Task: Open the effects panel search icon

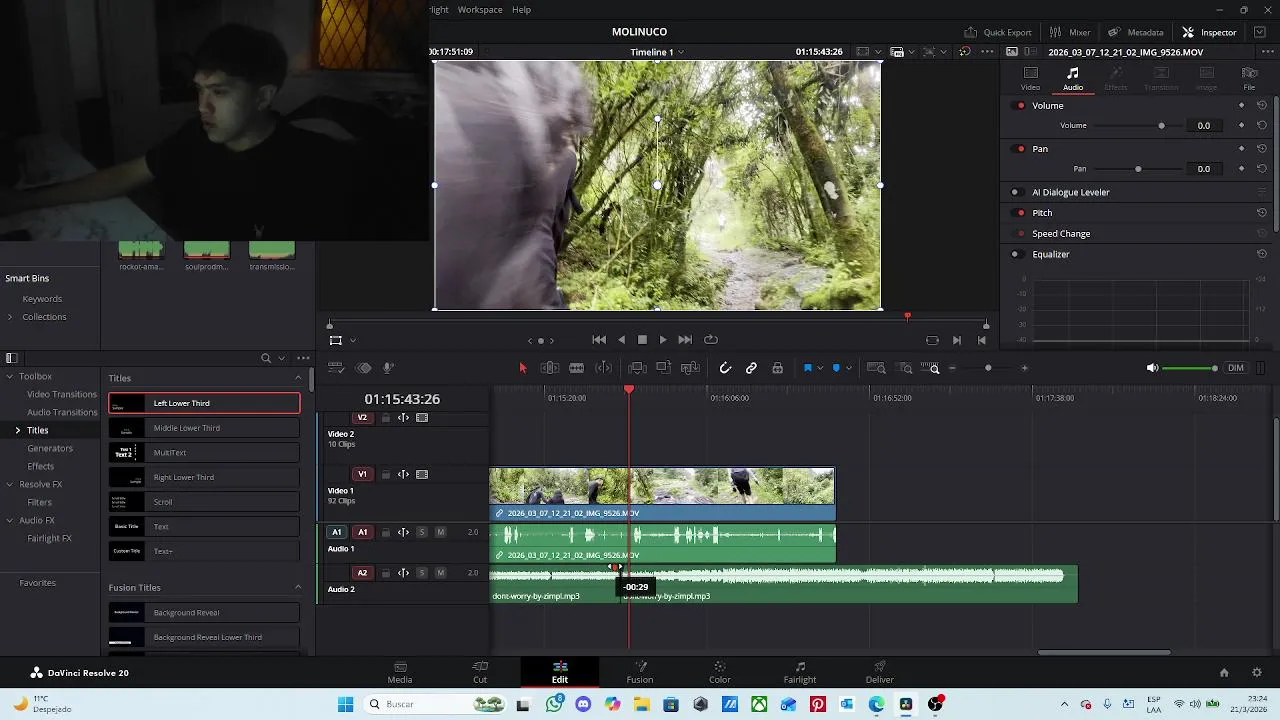Action: (266, 358)
